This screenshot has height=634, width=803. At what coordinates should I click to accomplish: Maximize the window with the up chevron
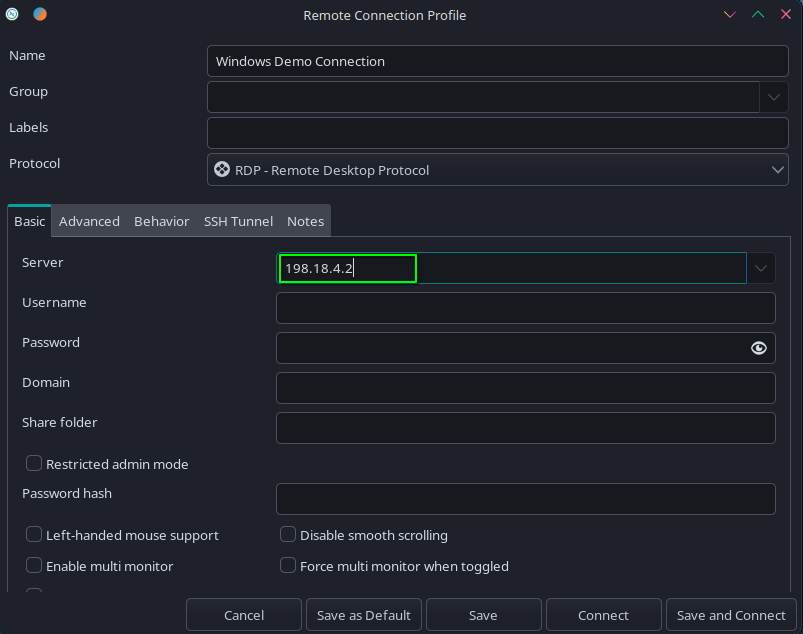758,15
